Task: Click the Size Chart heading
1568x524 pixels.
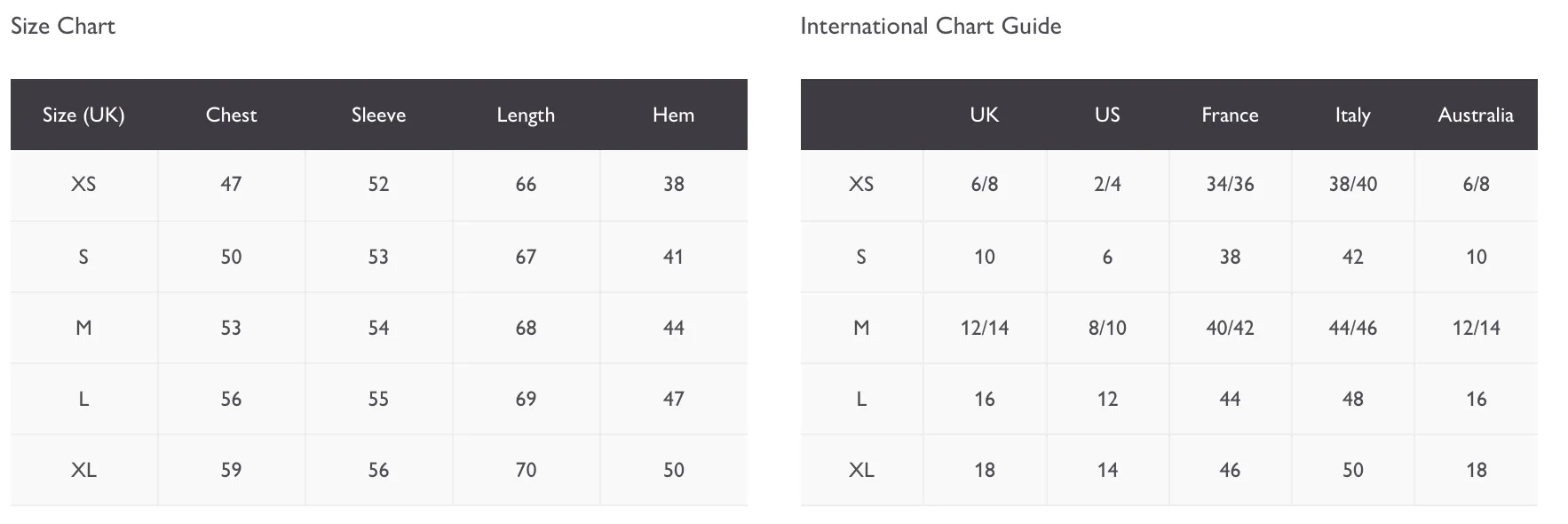Action: tap(63, 26)
